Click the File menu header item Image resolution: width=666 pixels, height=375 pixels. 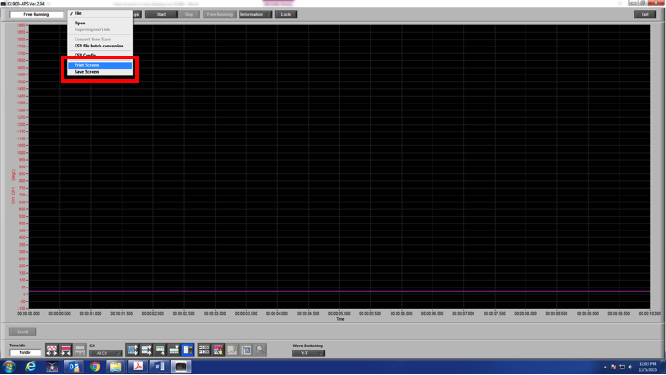tap(100, 14)
